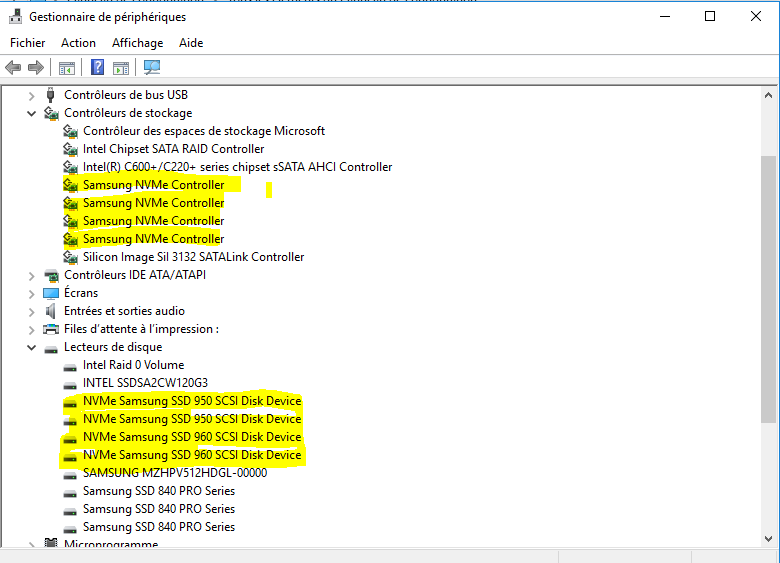Scan for hardware changes with the monitor icon

(x=152, y=67)
